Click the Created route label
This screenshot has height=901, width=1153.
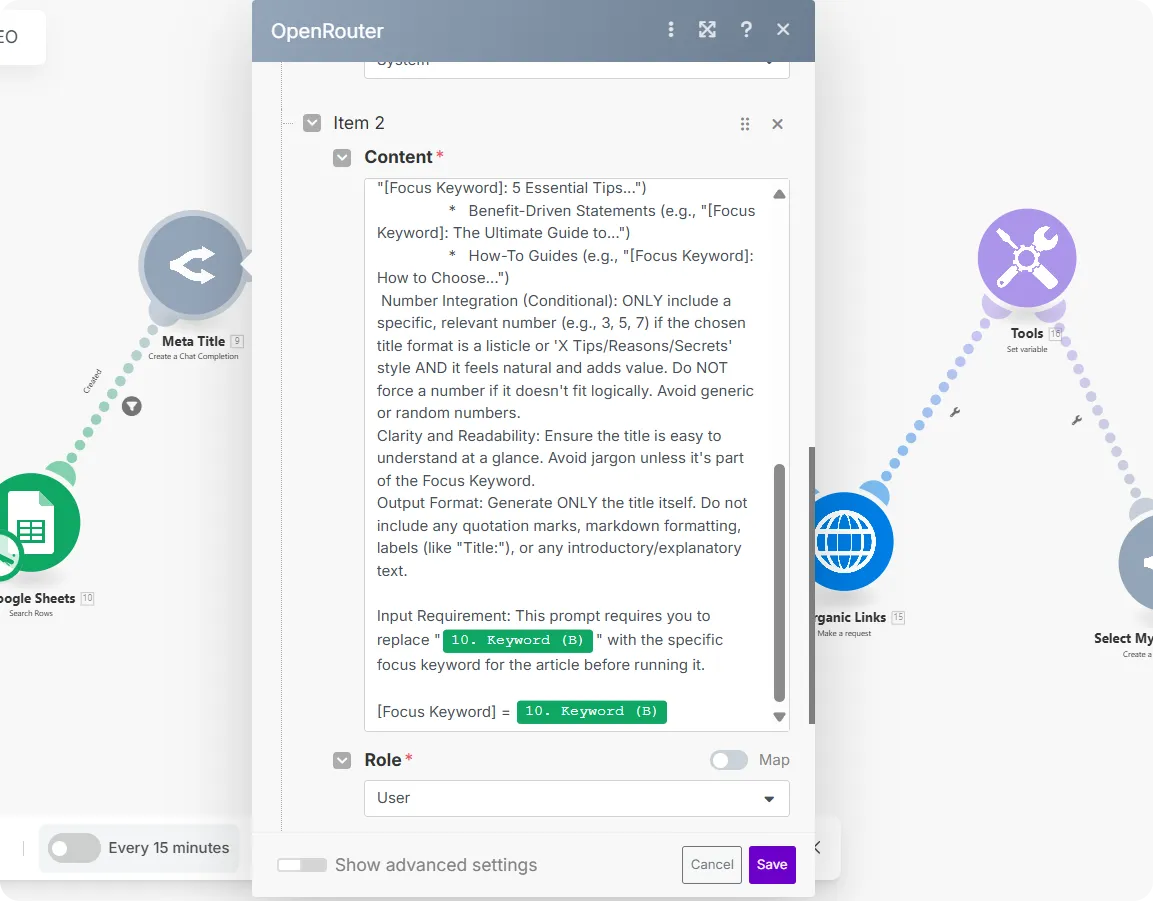93,381
